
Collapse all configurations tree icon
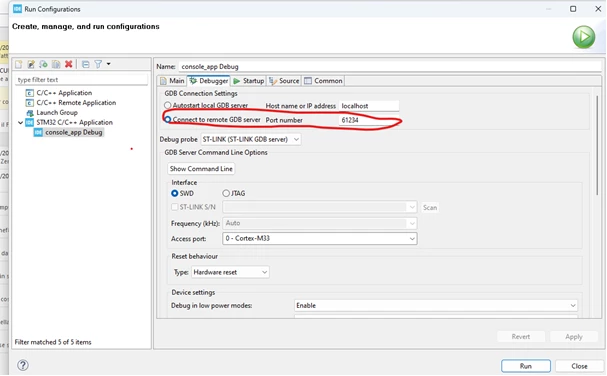click(86, 64)
